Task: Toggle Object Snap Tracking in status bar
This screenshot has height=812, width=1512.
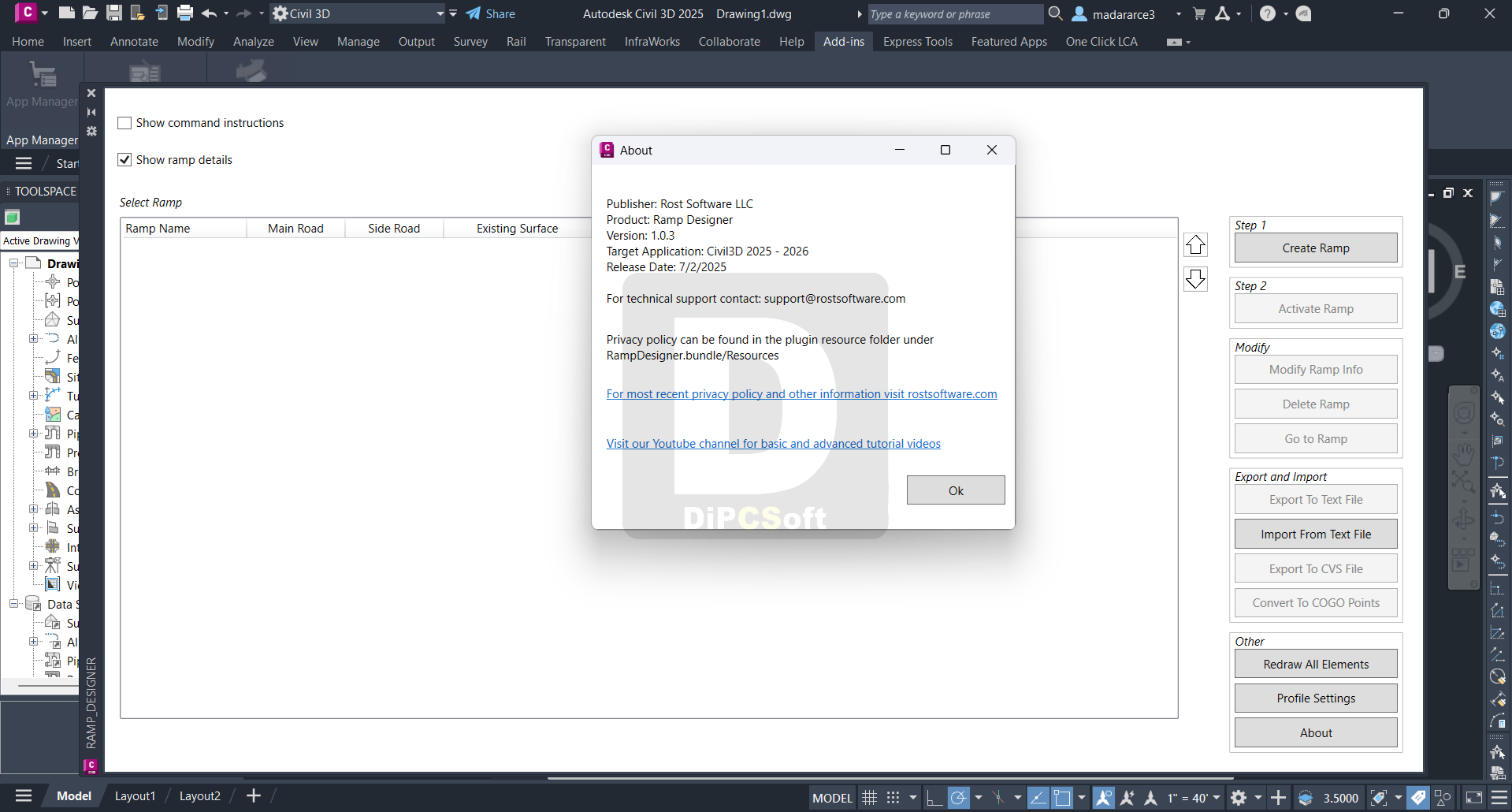Action: [1038, 798]
